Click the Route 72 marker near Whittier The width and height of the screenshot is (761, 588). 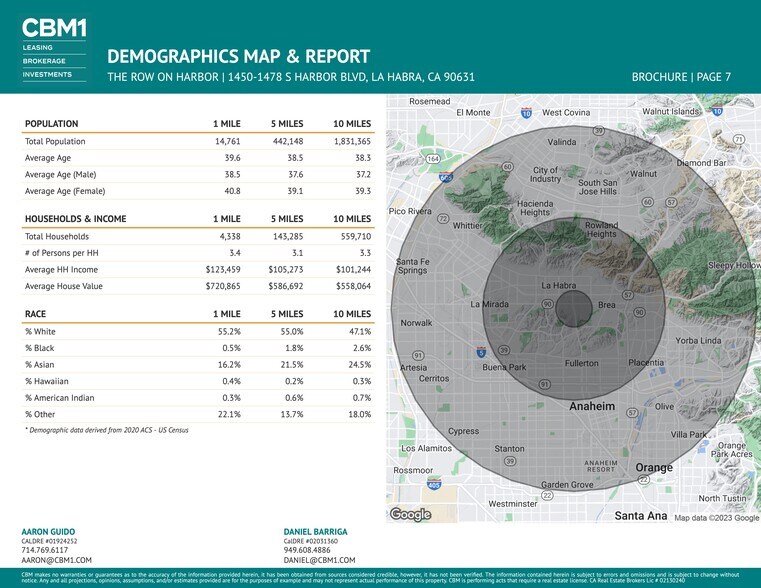(443, 218)
